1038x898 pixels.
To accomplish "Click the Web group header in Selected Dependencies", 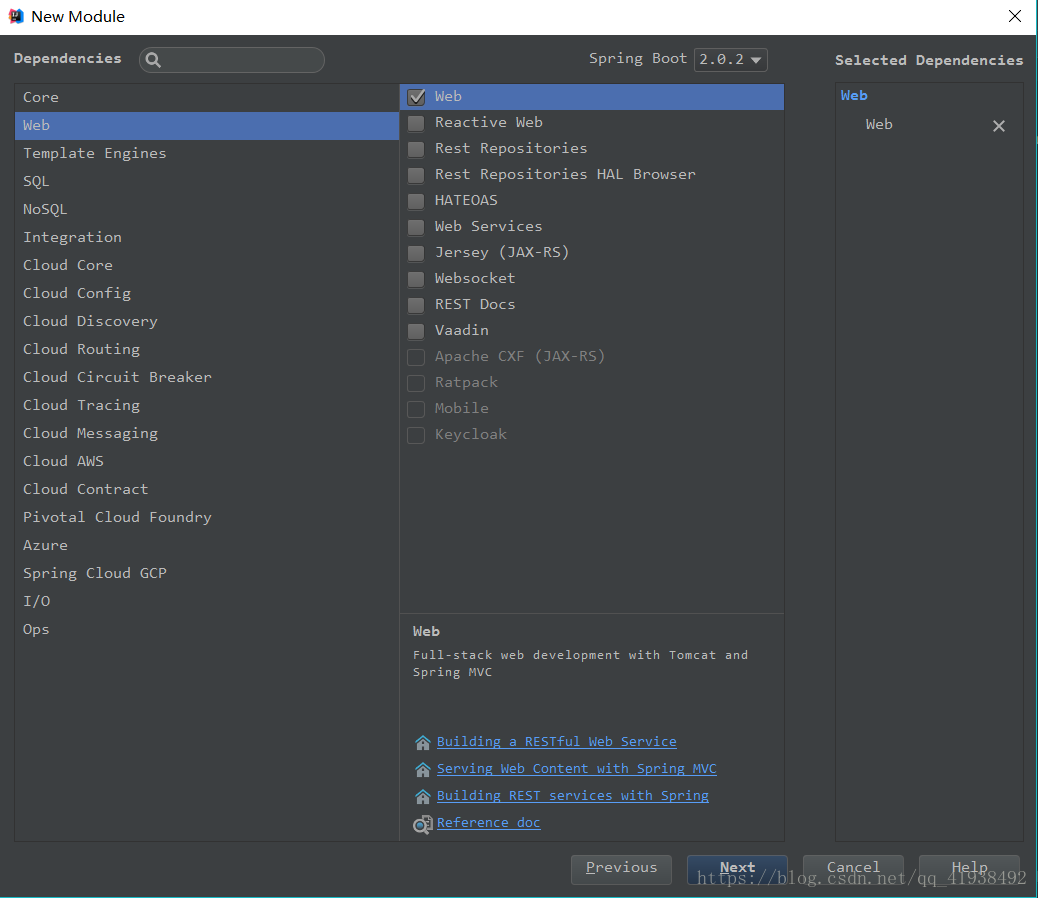I will pos(854,96).
